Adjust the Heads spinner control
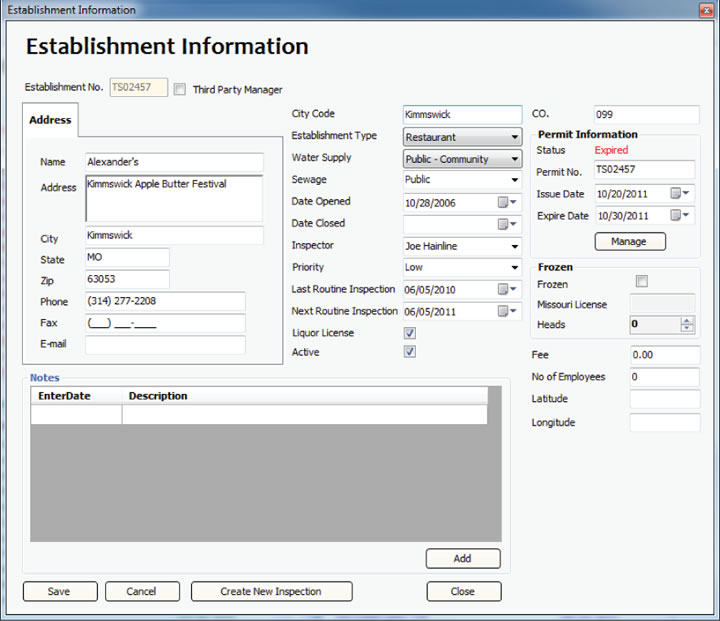This screenshot has height=621, width=720. [x=686, y=324]
